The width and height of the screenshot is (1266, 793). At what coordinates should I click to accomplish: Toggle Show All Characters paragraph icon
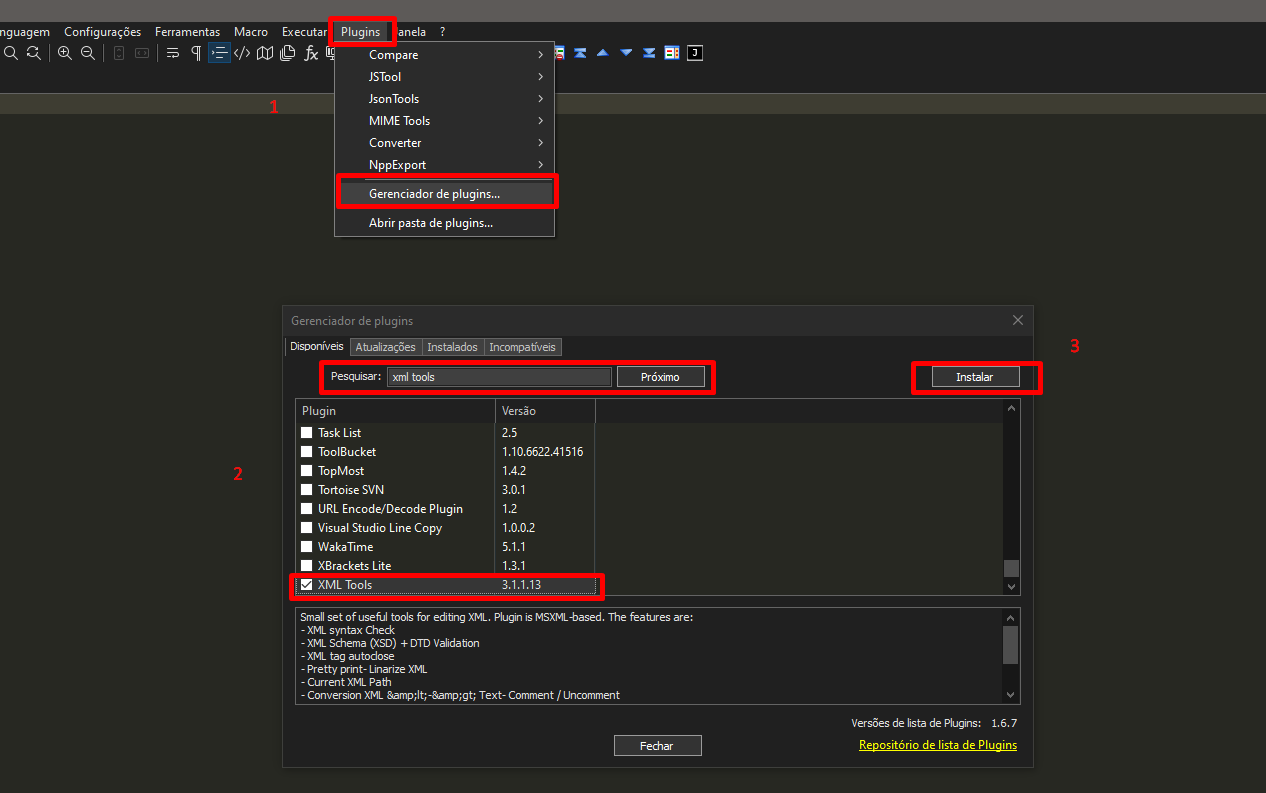tap(196, 53)
